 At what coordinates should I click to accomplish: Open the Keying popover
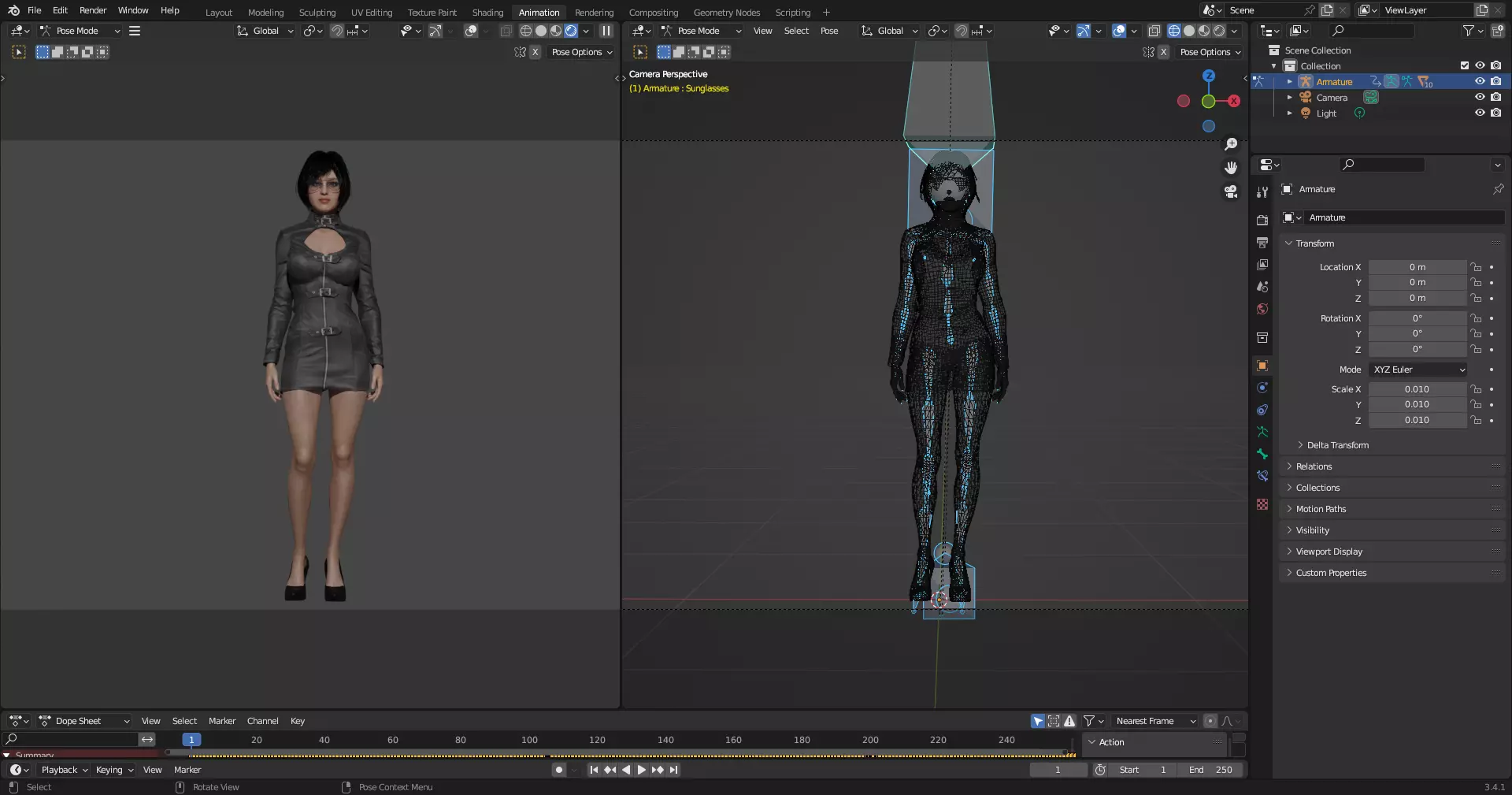pos(114,770)
